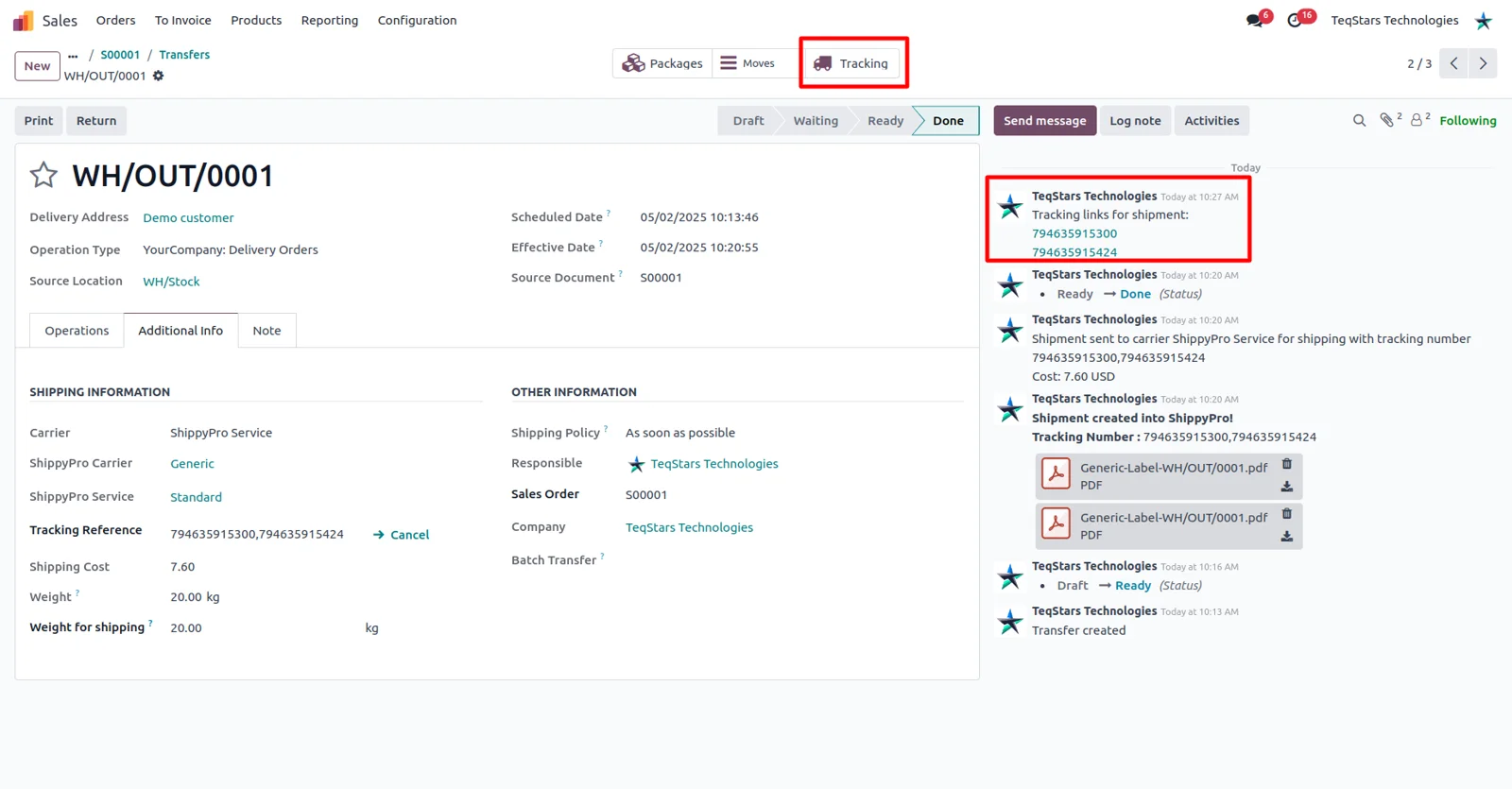The width and height of the screenshot is (1512, 789).
Task: Open the activities clock icon with badge
Action: 1295,20
